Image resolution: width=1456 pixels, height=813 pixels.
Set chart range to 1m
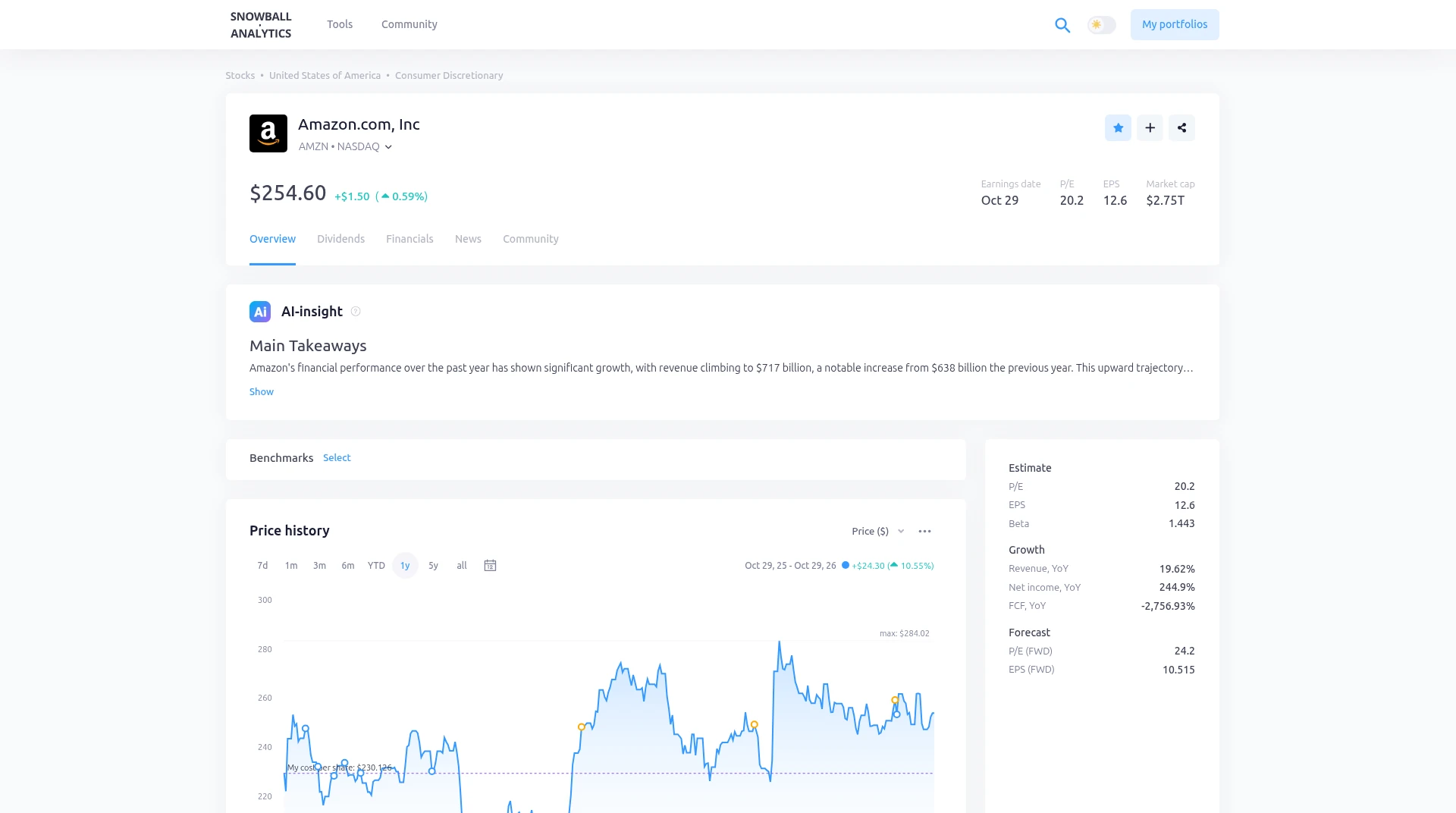pyautogui.click(x=291, y=566)
